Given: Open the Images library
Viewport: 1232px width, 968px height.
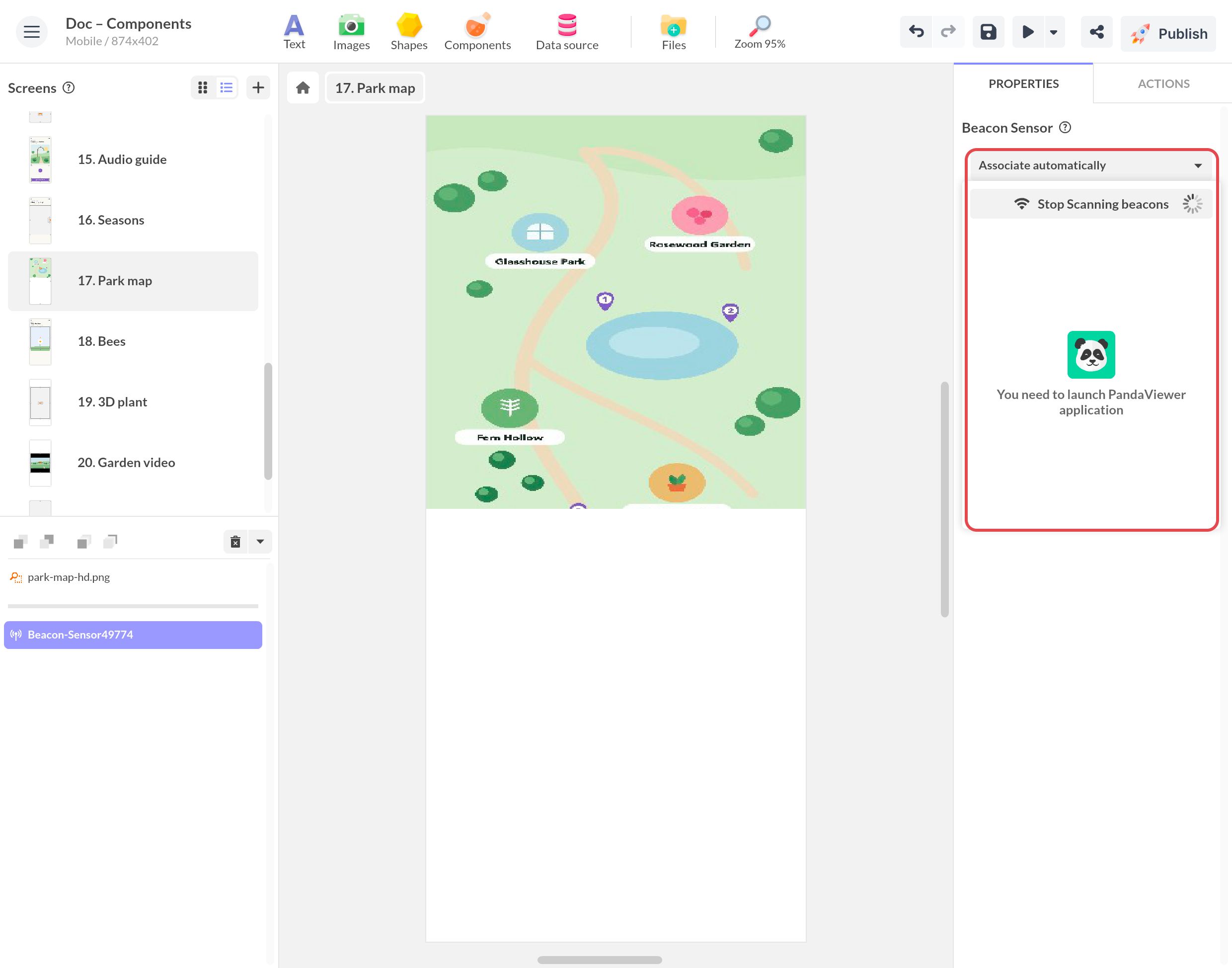Looking at the screenshot, I should tap(351, 32).
